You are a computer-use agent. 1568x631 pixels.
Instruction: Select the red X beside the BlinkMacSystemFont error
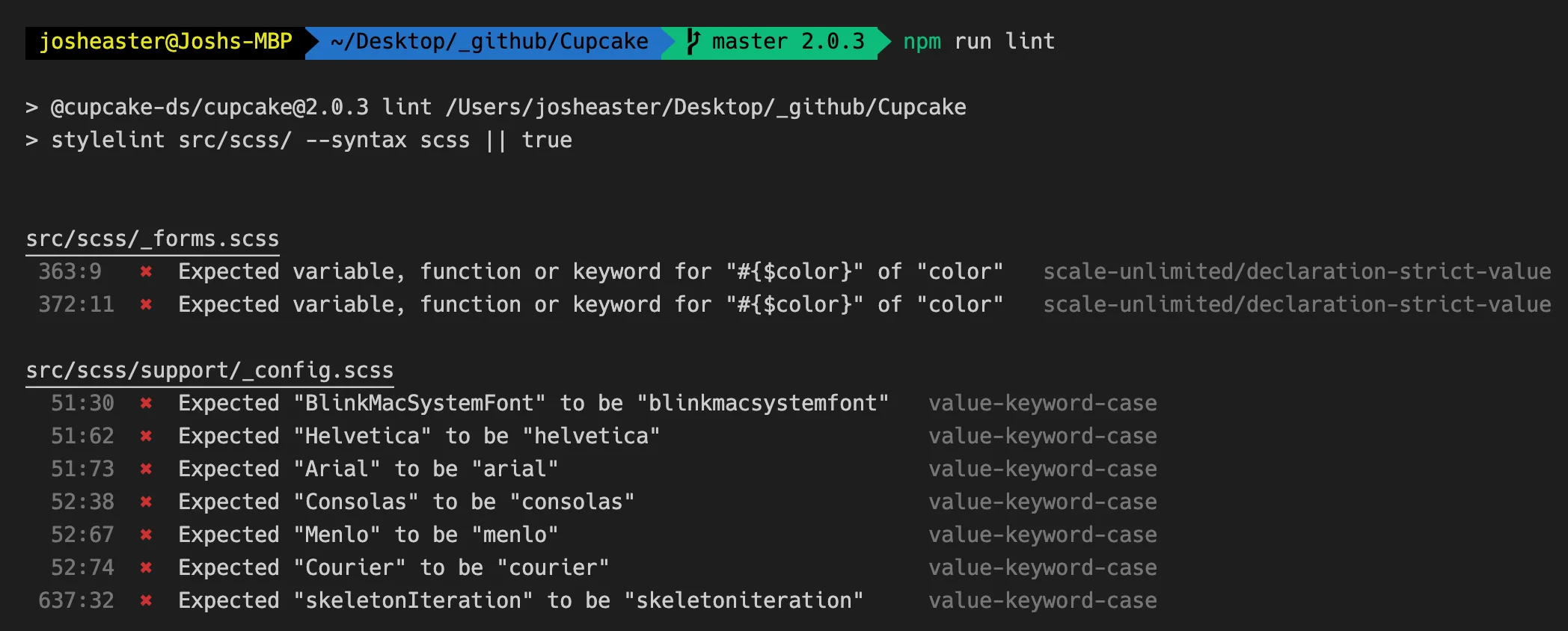pyautogui.click(x=146, y=404)
